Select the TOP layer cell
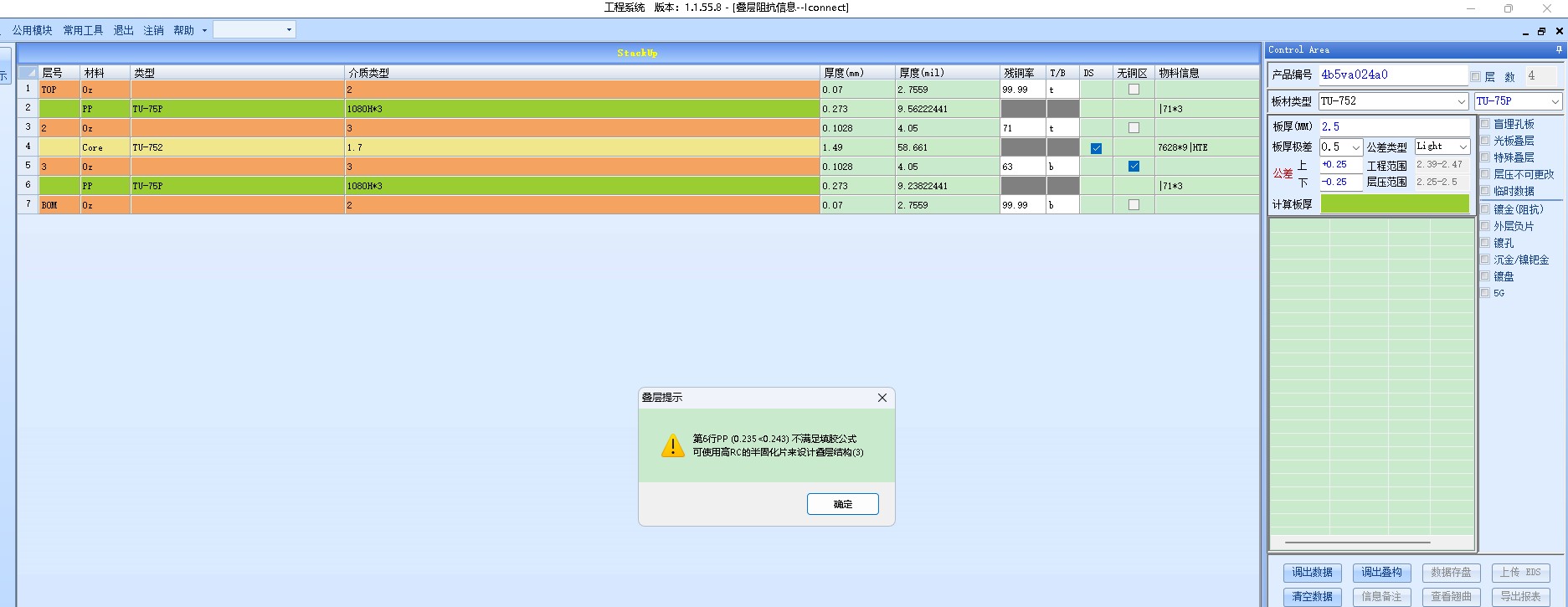Screen dimensions: 1568x607 [59, 90]
